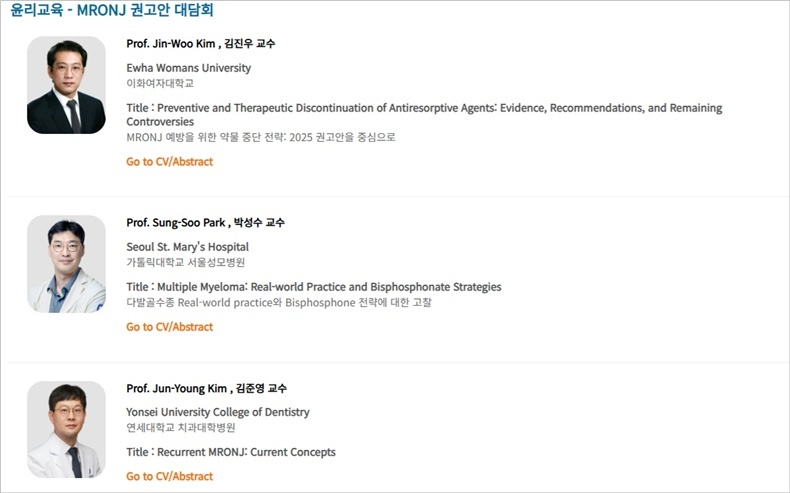Screen dimensions: 790x493
Task: Click the photo beside Prof. Sung-Soo Park's entry
Action: pos(66,264)
